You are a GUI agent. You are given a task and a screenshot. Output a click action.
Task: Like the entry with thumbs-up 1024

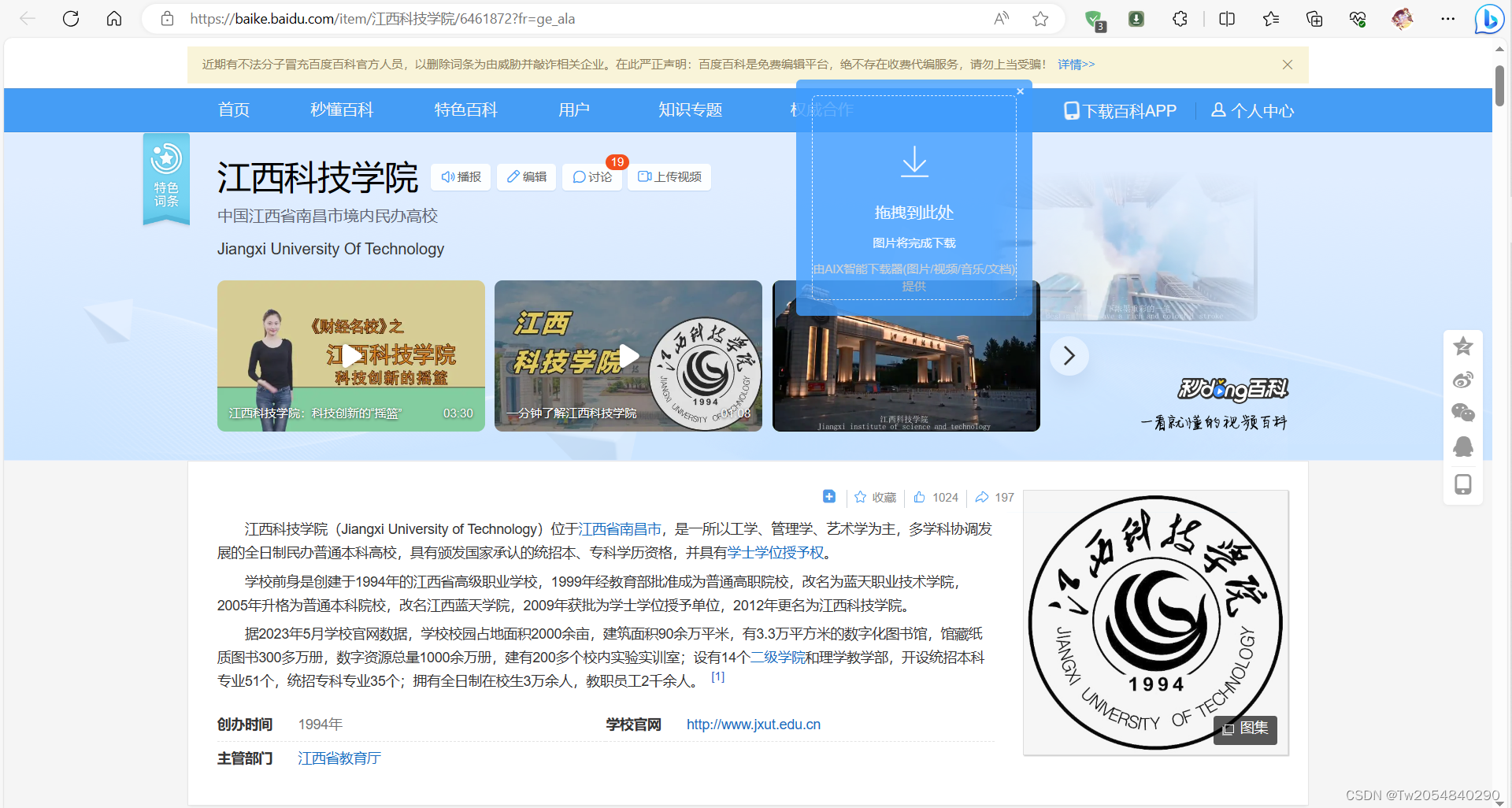coord(936,498)
